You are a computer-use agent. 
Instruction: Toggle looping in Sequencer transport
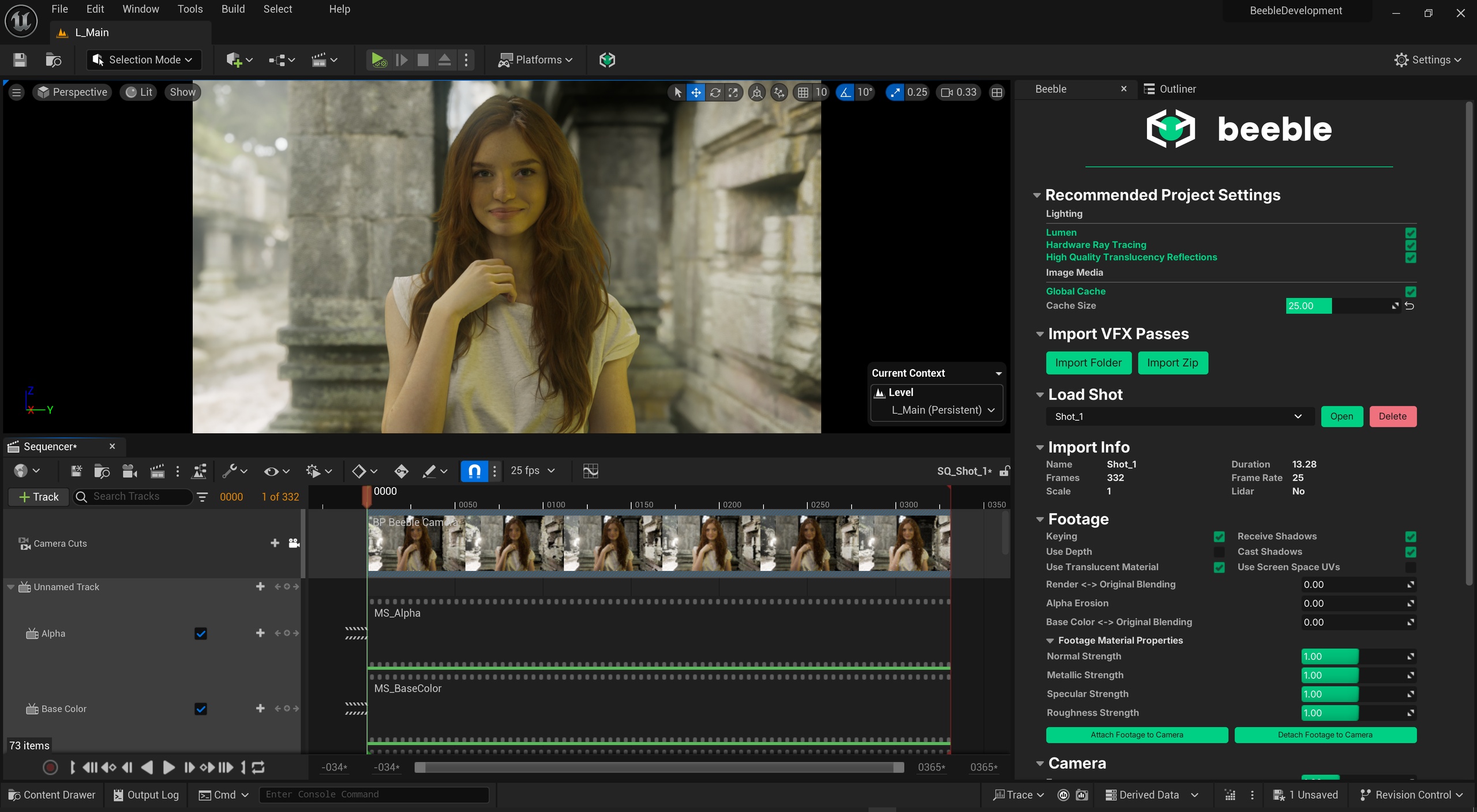[x=258, y=768]
